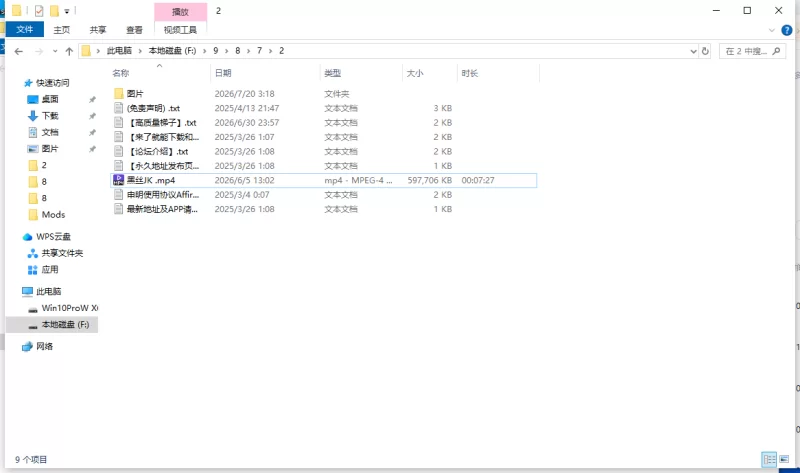This screenshot has height=473, width=800.
Task: Click the 2026/7/20 3:18 date cell
Action: 244,94
